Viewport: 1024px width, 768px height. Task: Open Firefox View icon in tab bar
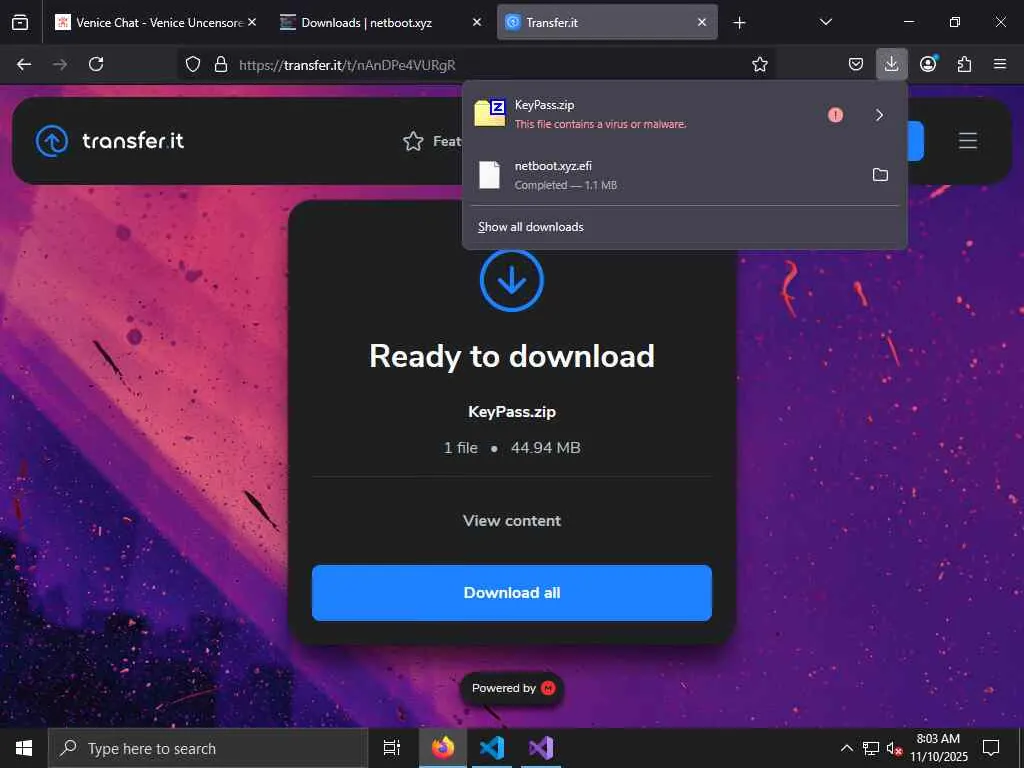[20, 22]
